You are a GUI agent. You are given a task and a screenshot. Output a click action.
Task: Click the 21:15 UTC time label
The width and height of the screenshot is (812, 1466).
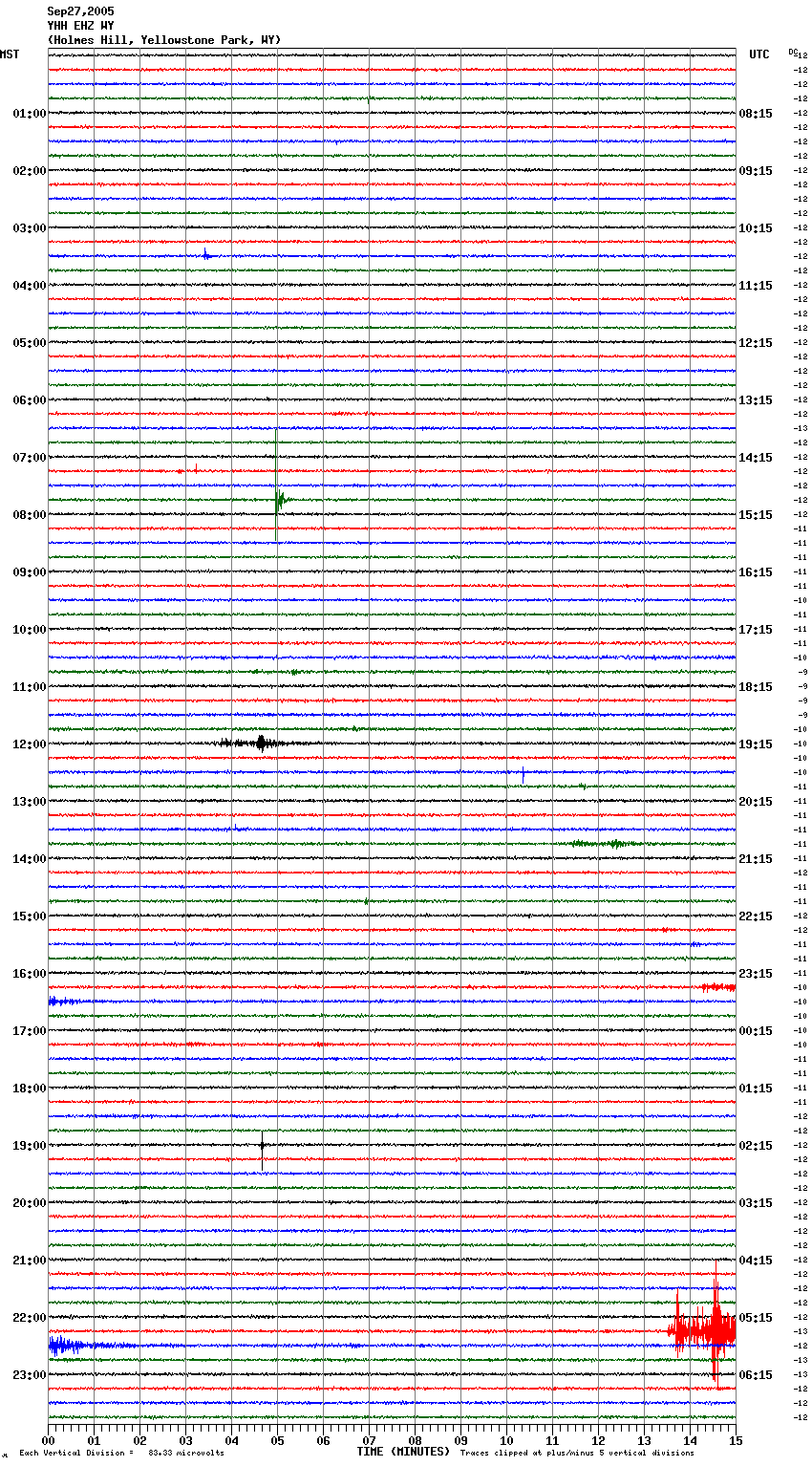pyautogui.click(x=756, y=859)
